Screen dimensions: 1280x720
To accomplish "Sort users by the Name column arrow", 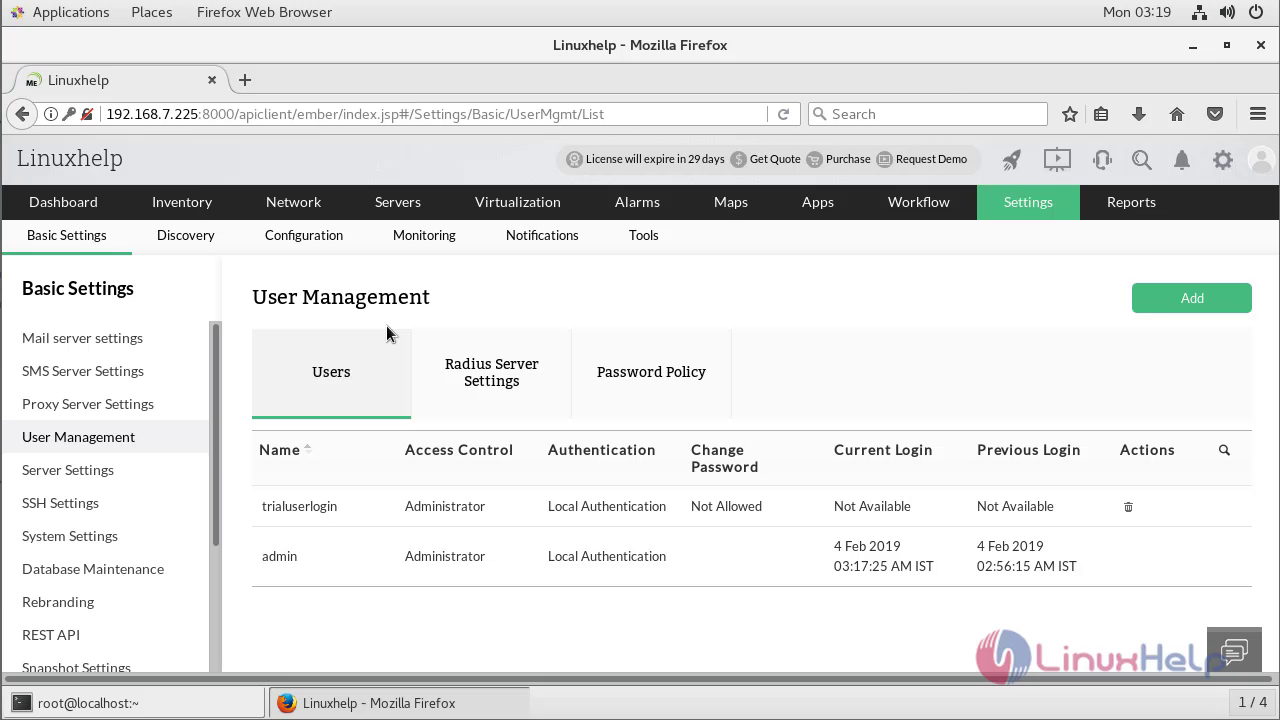I will coord(308,449).
